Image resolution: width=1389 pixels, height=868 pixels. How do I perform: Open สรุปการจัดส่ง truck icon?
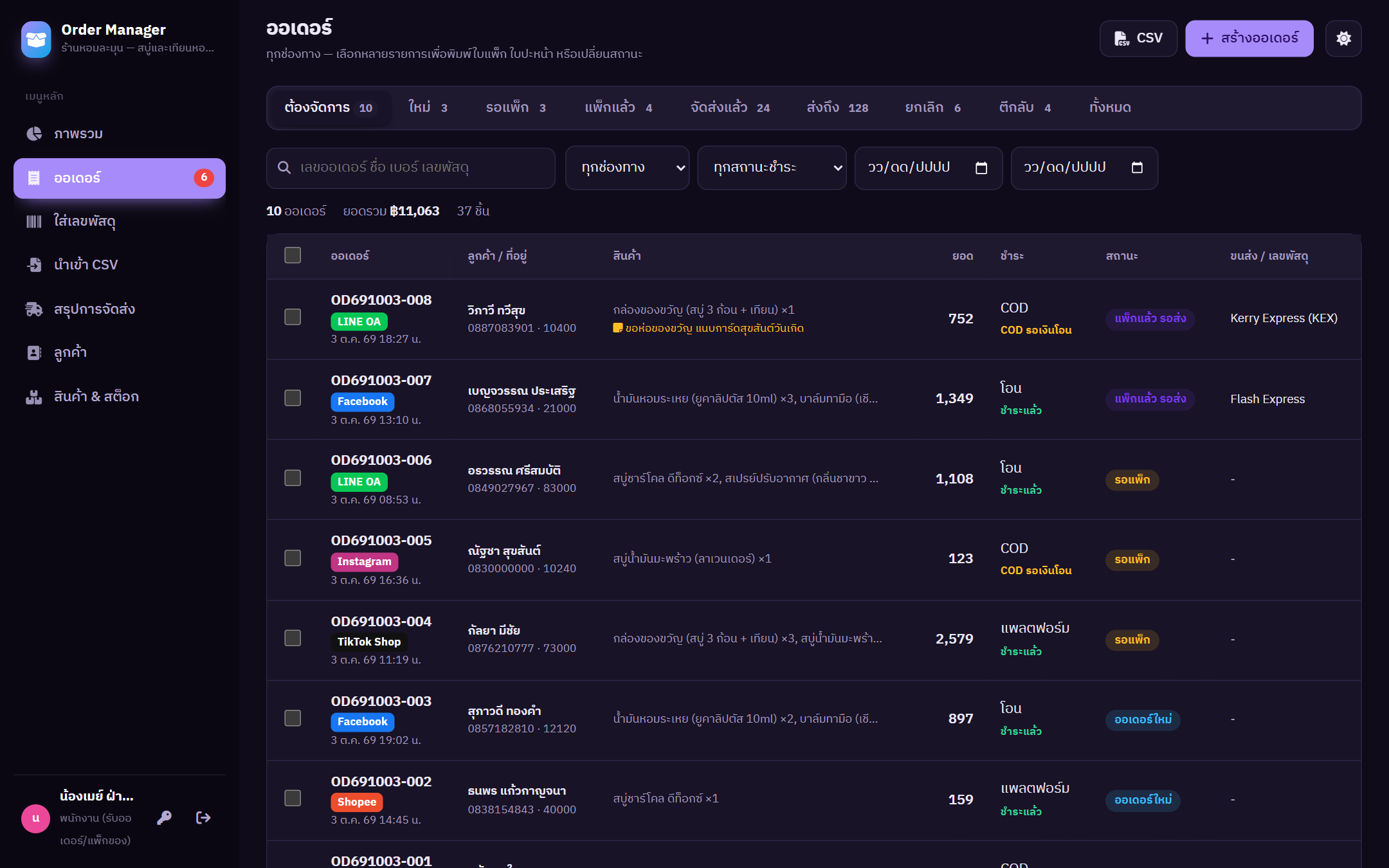point(34,309)
